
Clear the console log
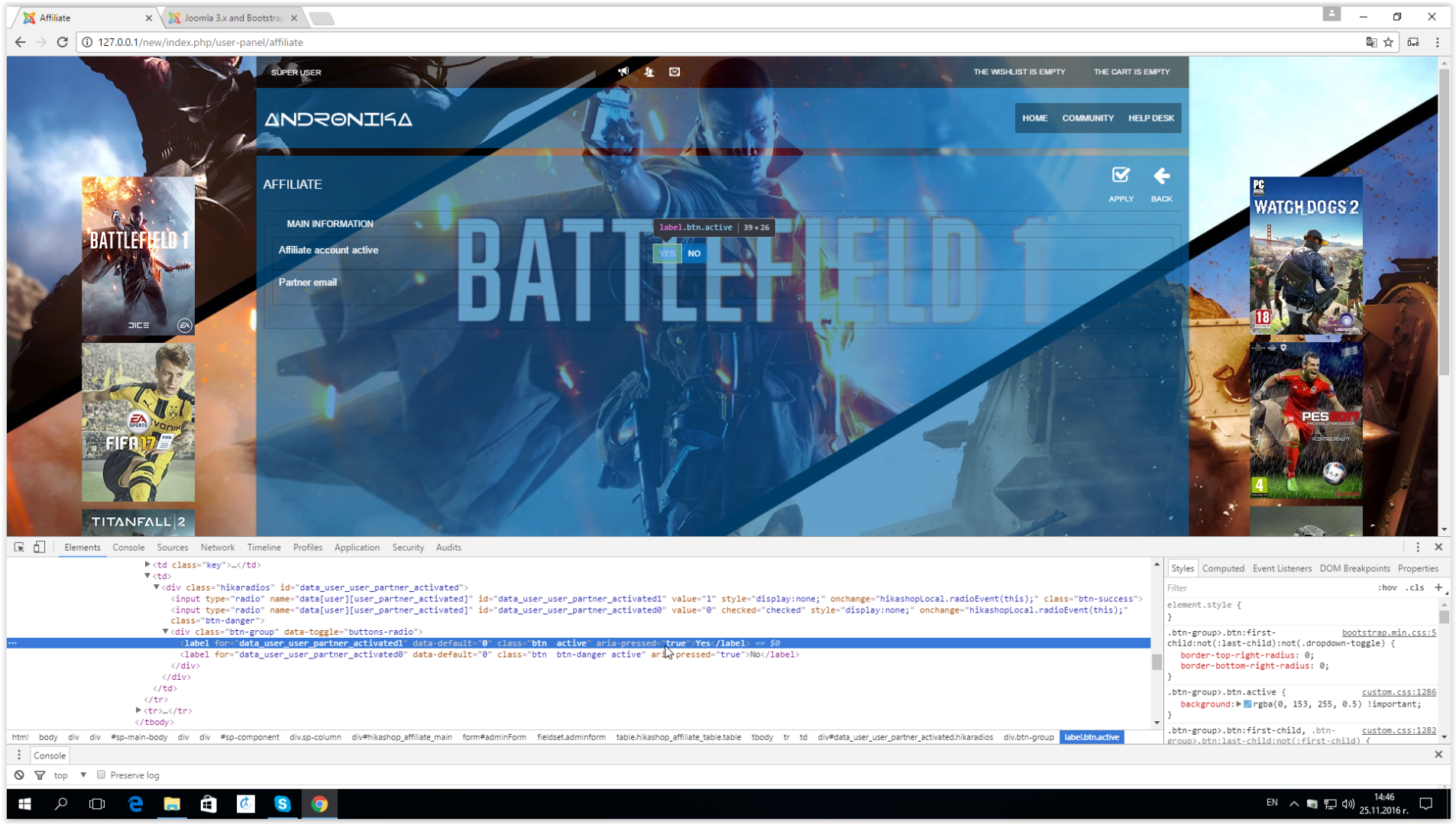19,775
